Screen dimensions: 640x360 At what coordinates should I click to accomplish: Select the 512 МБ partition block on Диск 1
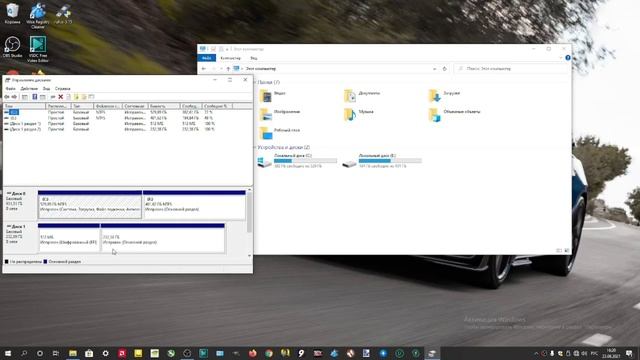click(69, 238)
